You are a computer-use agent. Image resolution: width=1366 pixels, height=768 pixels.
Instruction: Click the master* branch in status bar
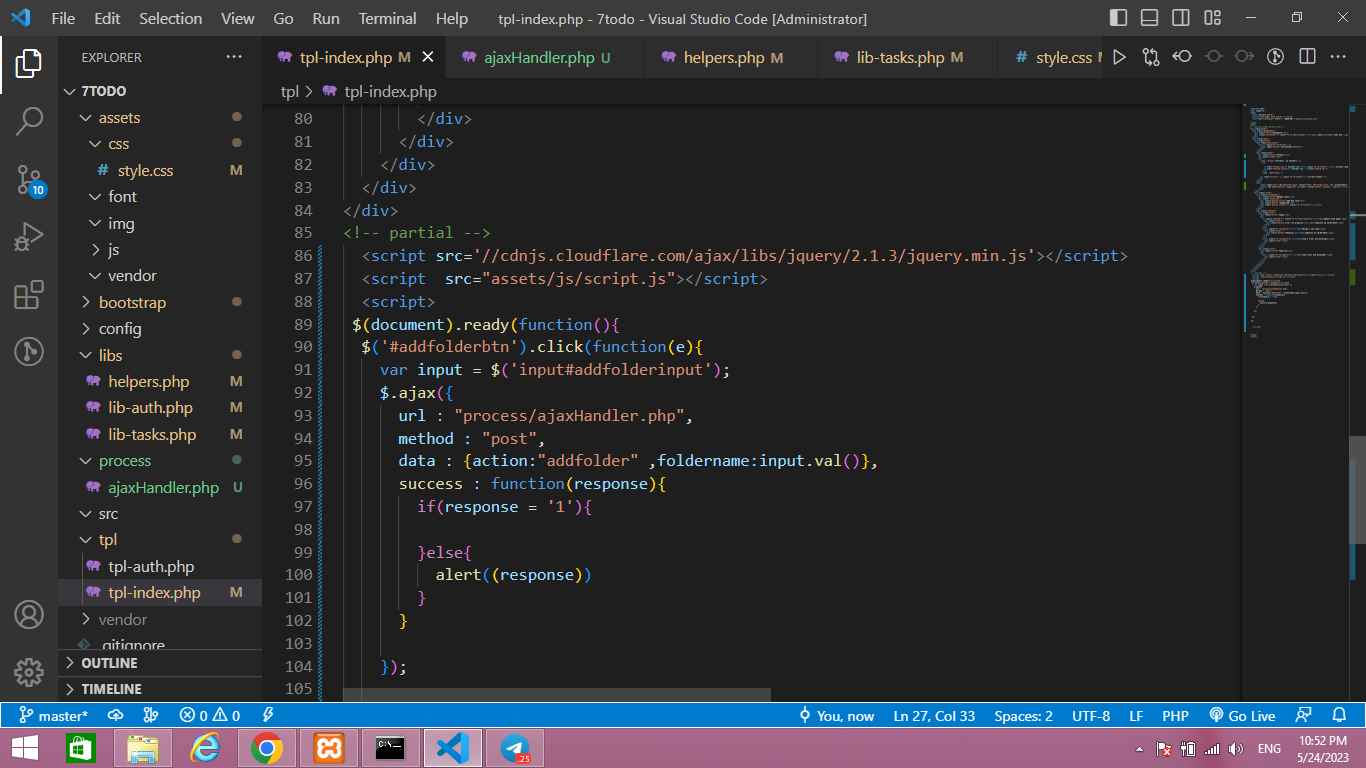[53, 716]
